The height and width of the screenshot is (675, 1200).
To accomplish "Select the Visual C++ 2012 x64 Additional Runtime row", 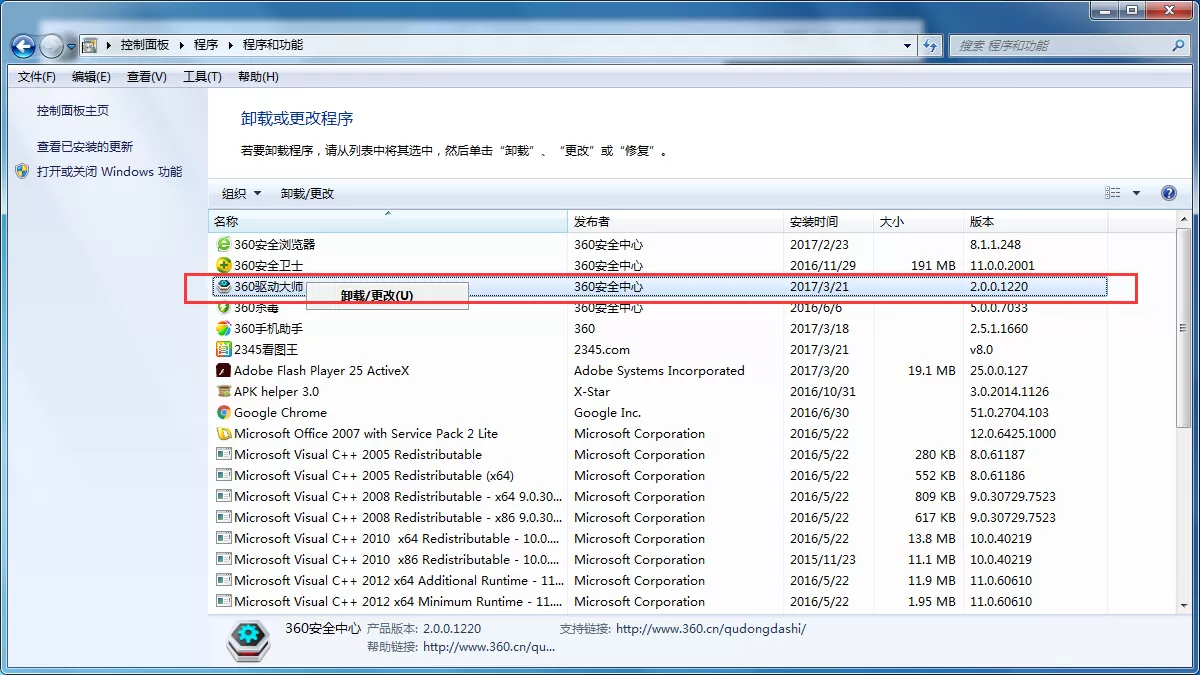I will (x=660, y=580).
